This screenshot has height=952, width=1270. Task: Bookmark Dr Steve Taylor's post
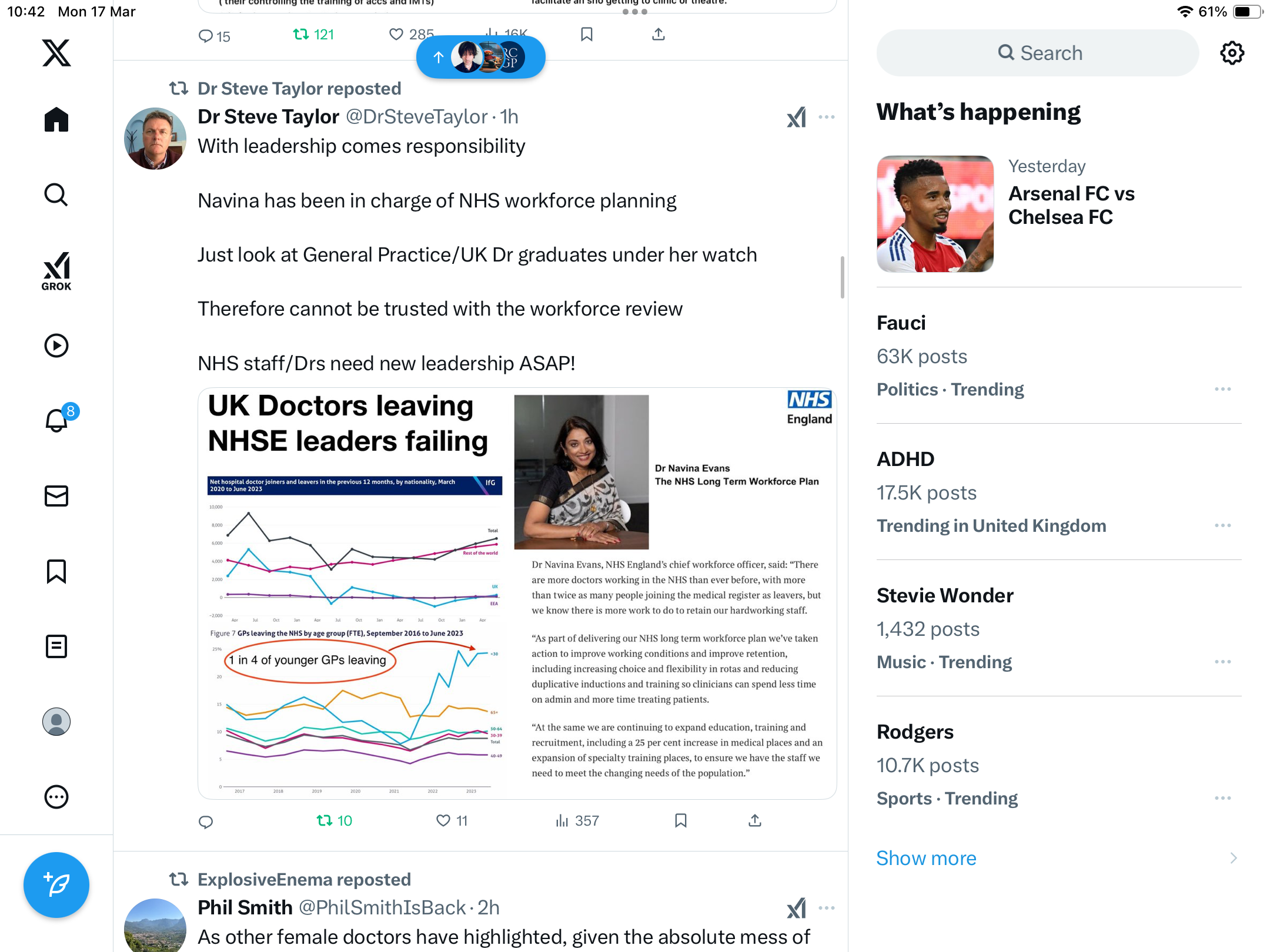[681, 820]
